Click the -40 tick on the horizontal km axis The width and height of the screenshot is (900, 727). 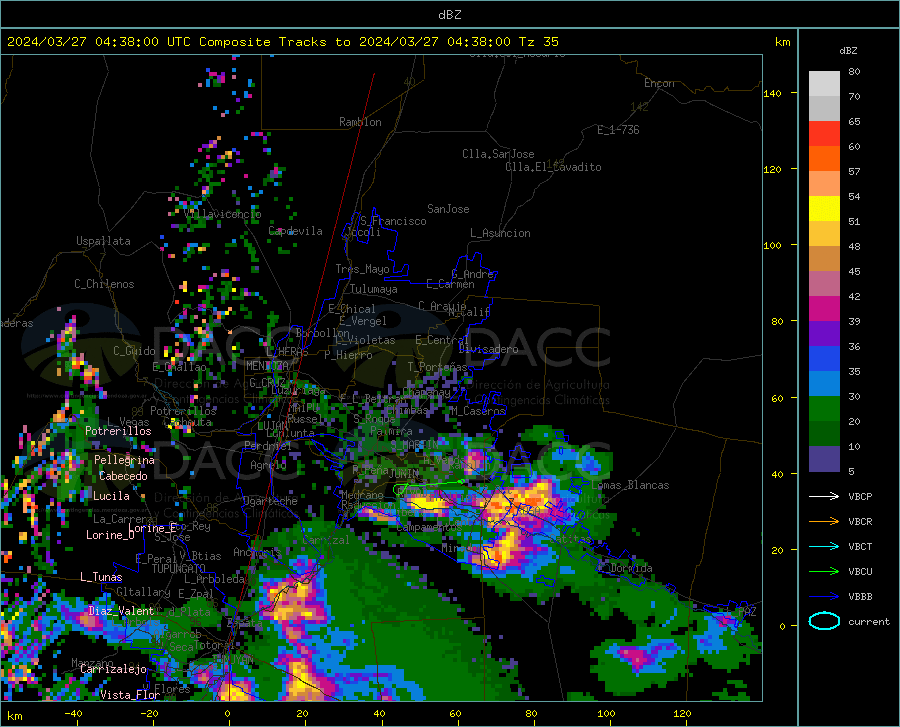[73, 713]
